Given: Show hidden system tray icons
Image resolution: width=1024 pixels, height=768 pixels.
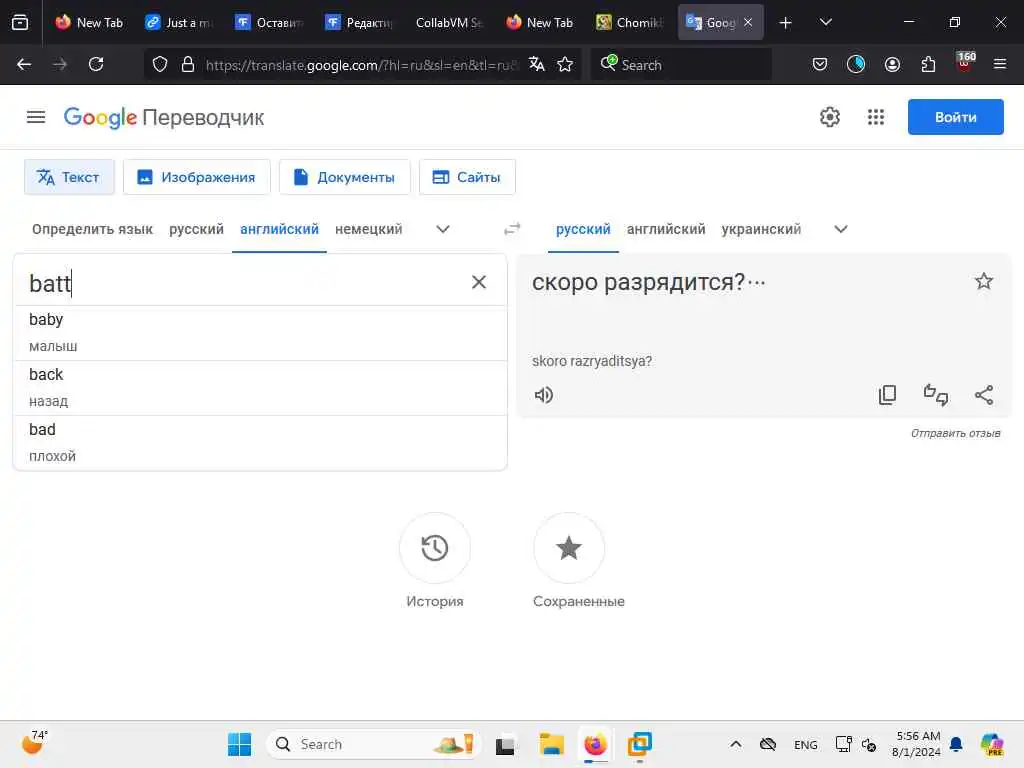Looking at the screenshot, I should click(735, 744).
